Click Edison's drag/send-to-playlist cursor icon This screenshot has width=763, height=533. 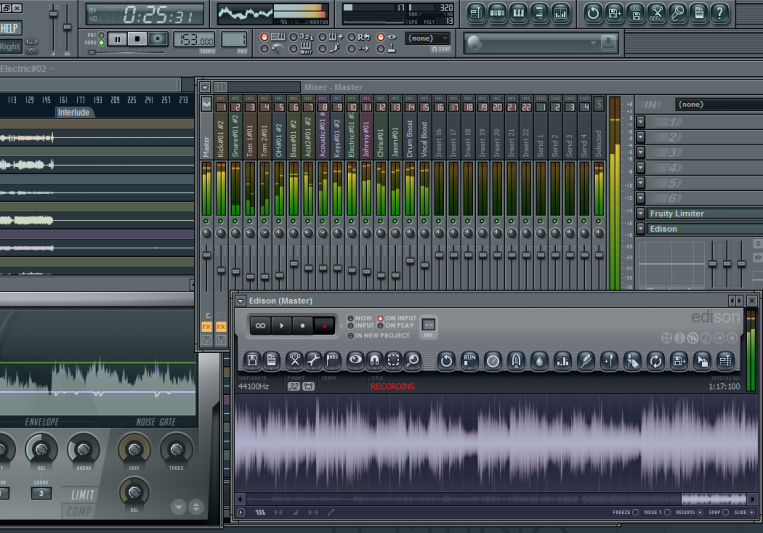pos(702,361)
